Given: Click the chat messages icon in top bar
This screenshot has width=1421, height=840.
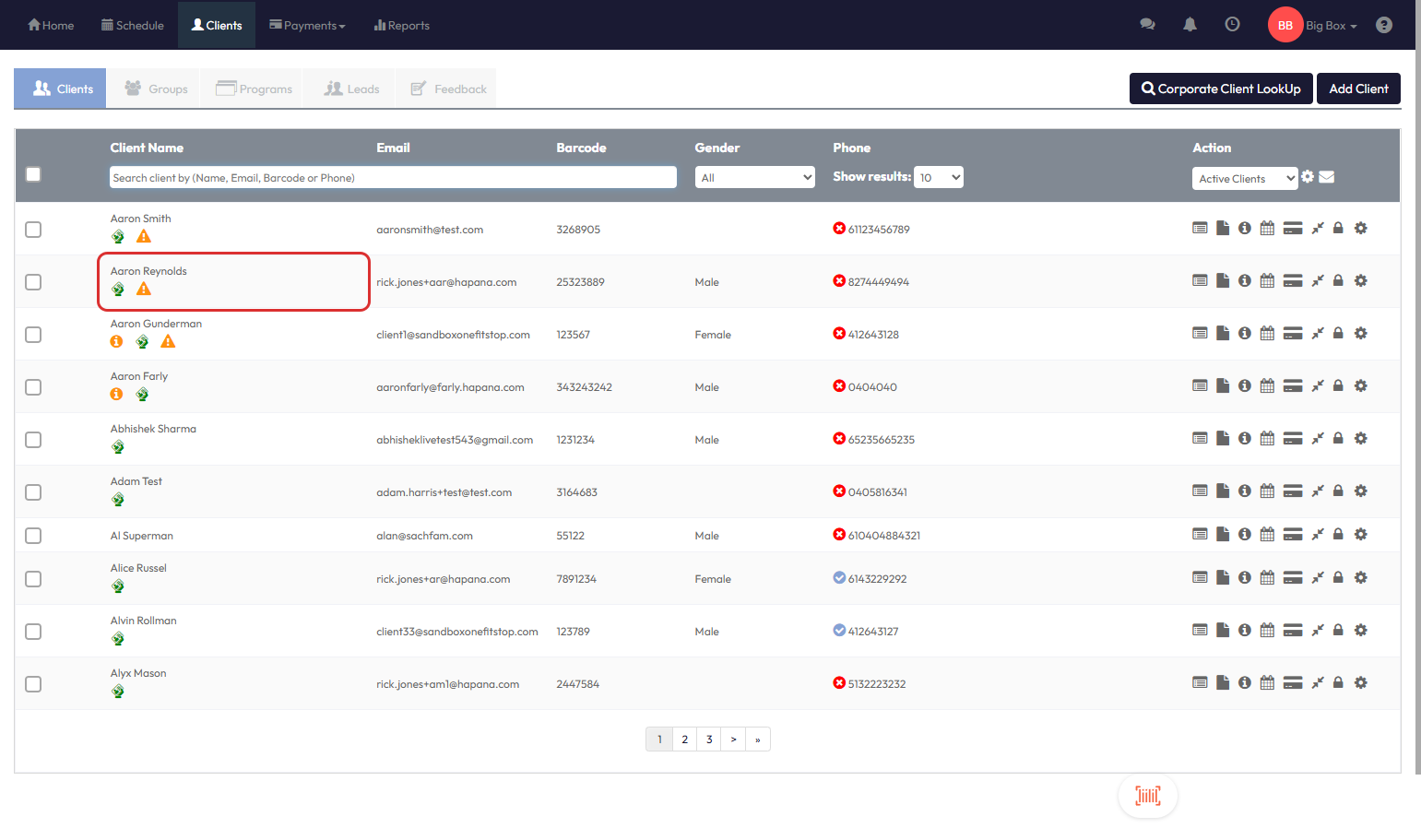Looking at the screenshot, I should point(1147,25).
